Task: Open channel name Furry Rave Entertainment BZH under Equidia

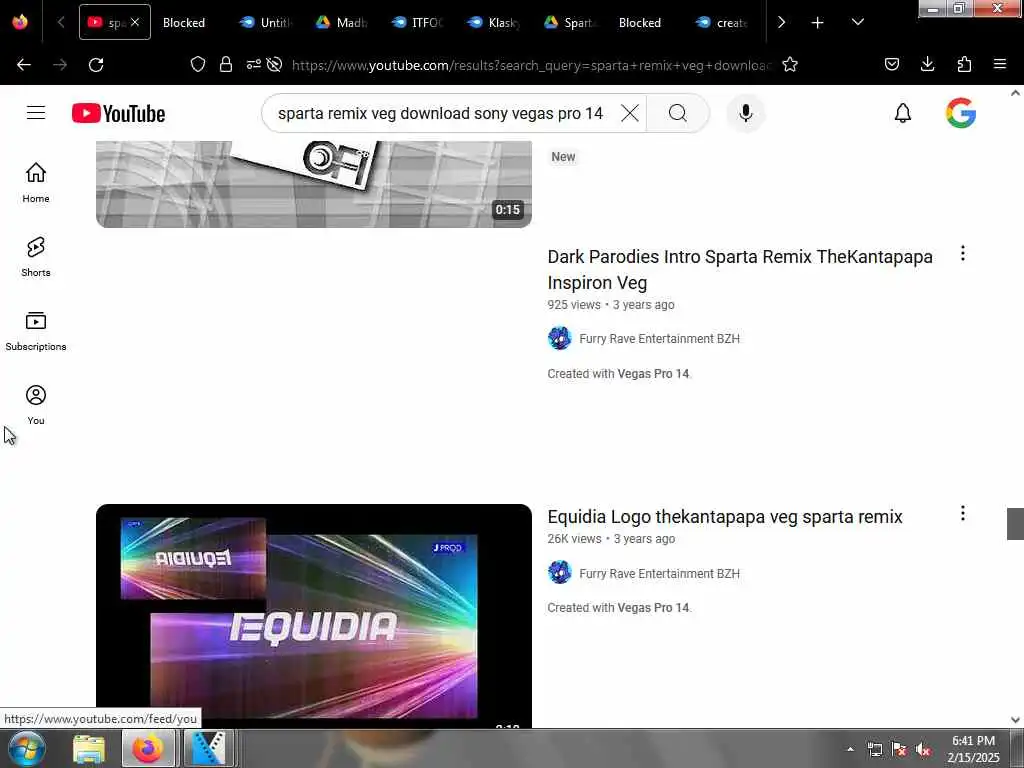Action: coord(660,573)
